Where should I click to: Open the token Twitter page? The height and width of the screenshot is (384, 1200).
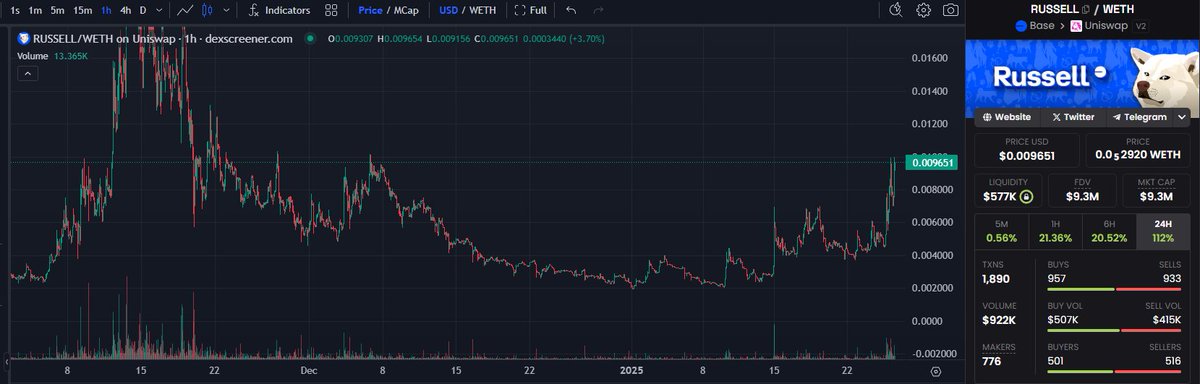1074,117
